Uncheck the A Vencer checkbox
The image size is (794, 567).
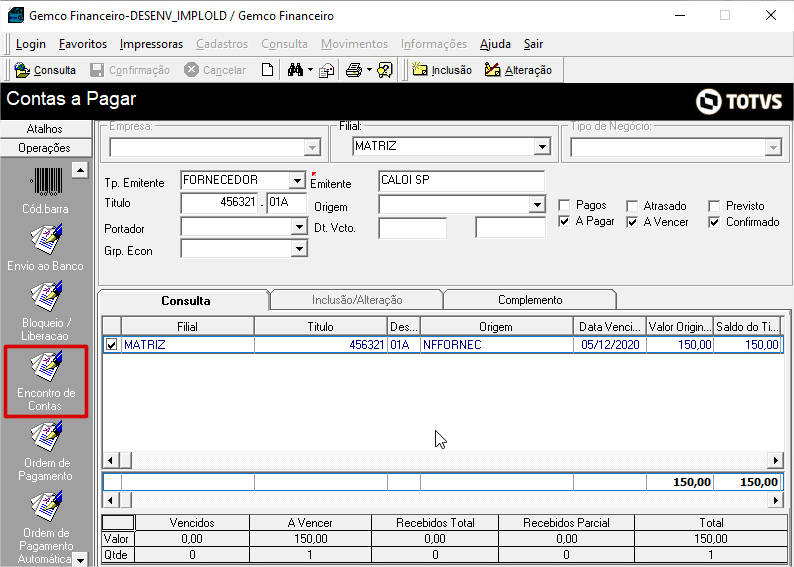(x=632, y=222)
